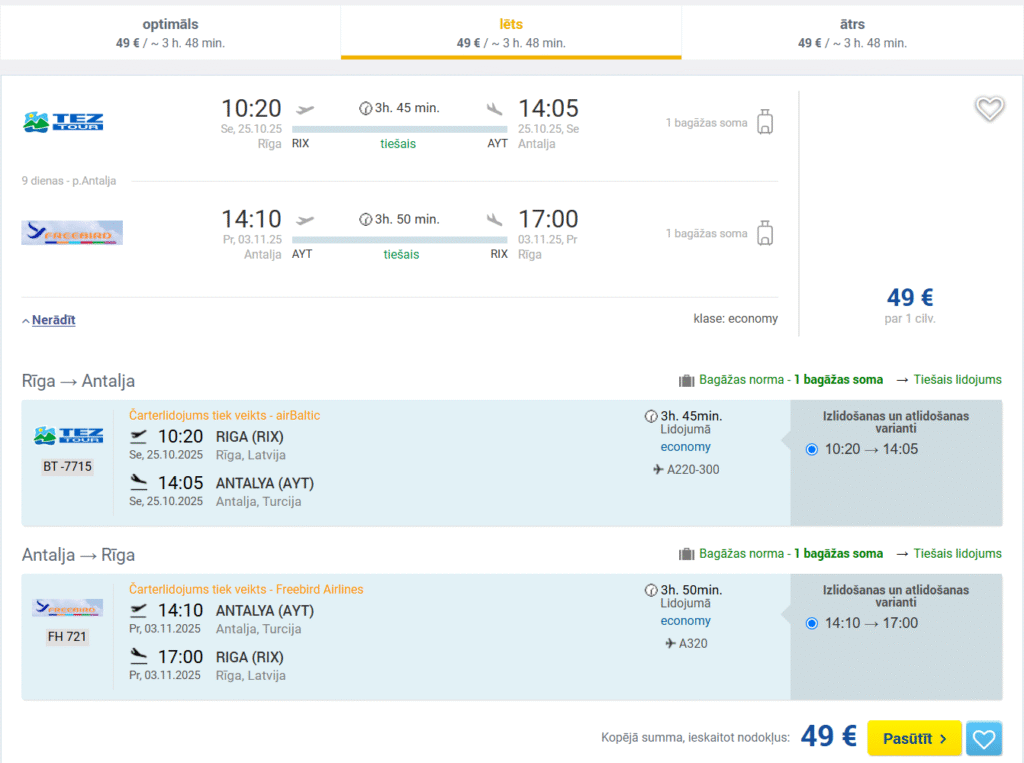Switch to the ātrs sorting tab

pyautogui.click(x=852, y=32)
